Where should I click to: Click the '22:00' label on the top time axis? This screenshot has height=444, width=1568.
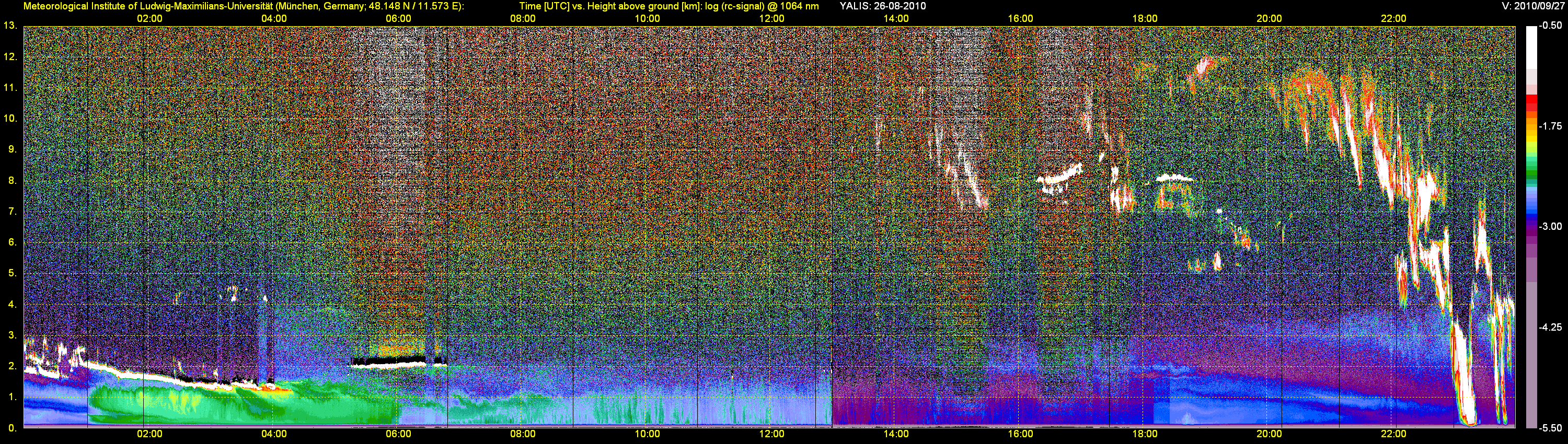coord(1393,18)
